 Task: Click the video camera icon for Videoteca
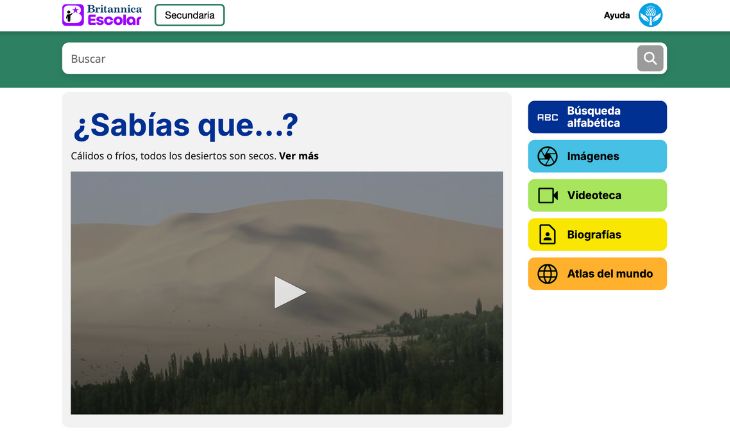click(547, 195)
